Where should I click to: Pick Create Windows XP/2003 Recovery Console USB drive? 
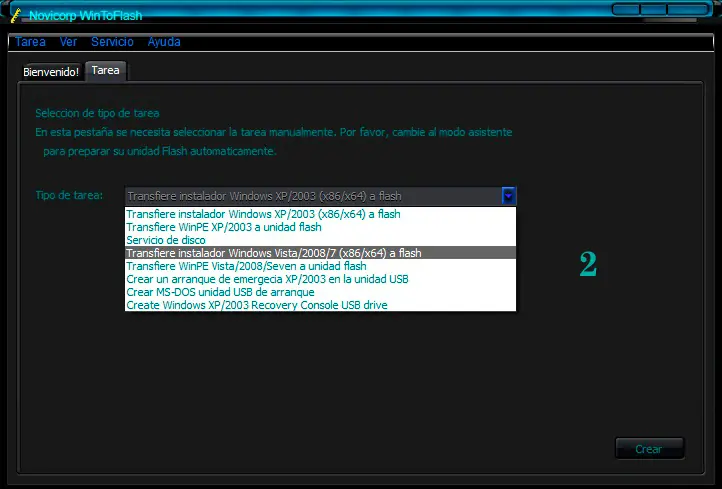320,305
